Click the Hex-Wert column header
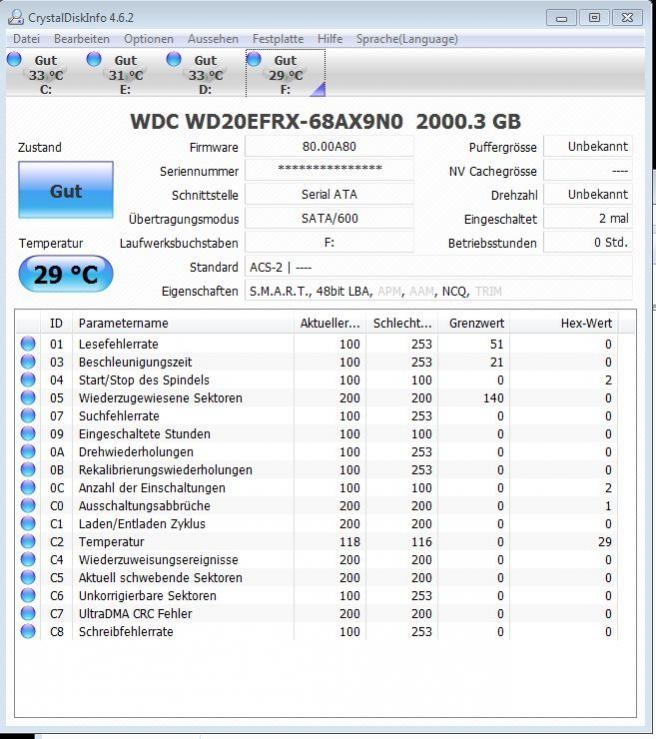Screen dimensions: 656x739 click(x=564, y=323)
